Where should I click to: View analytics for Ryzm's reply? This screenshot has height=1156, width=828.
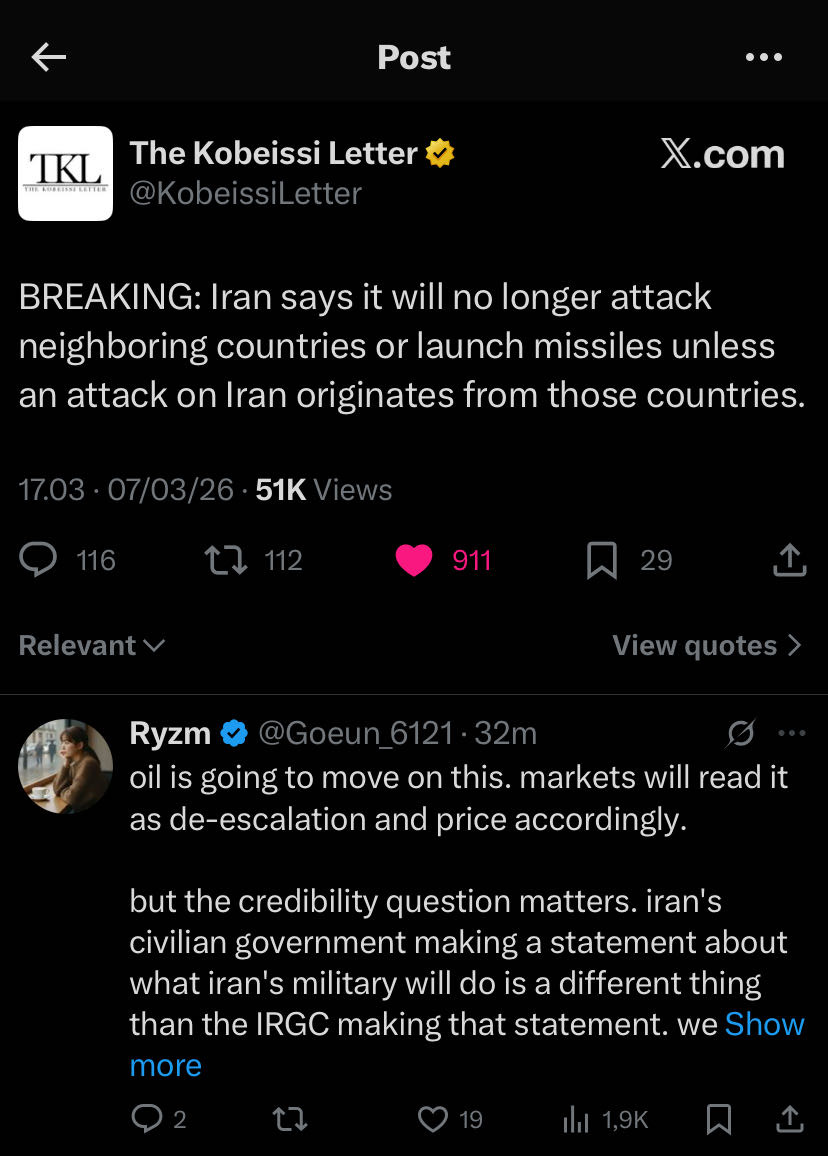[576, 1119]
